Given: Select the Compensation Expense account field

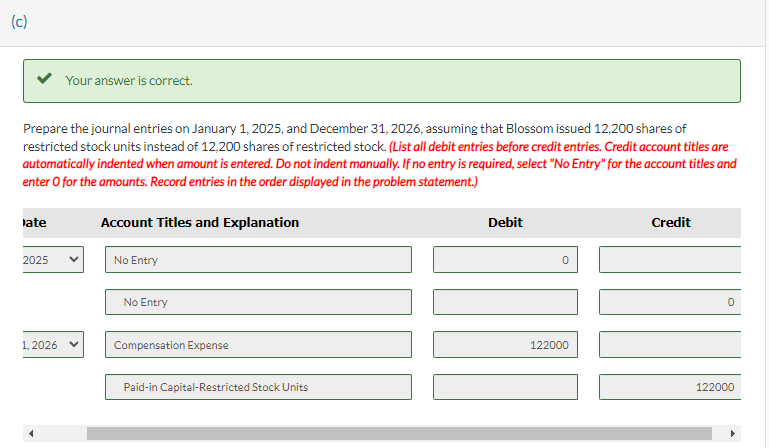Looking at the screenshot, I should [258, 345].
